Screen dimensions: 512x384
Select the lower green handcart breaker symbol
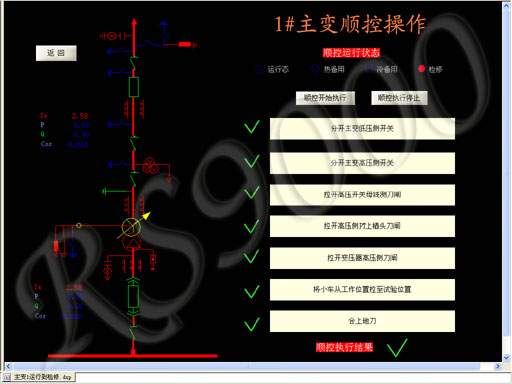[133, 296]
